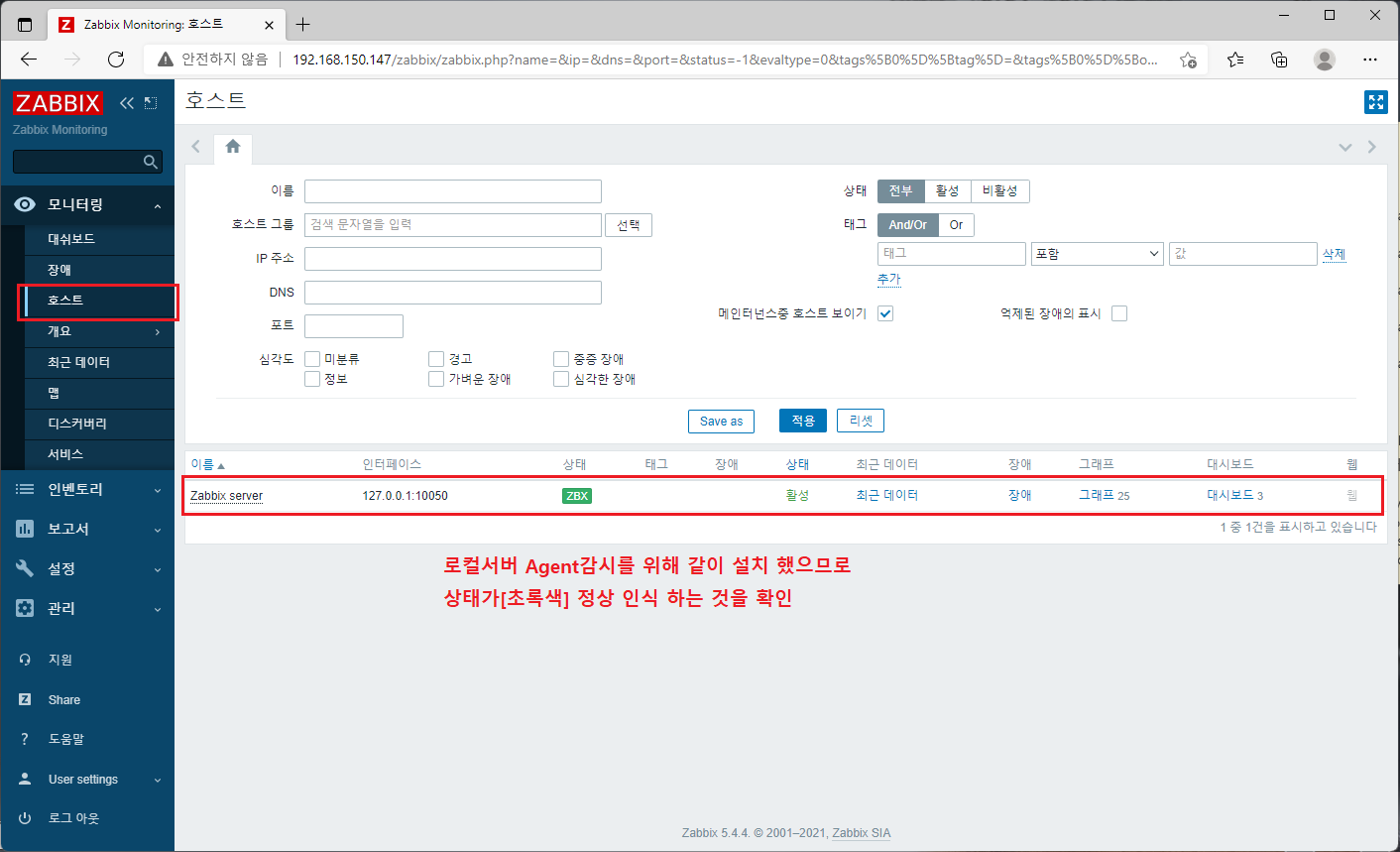This screenshot has width=1400, height=852.
Task: Click the sidebar hide toggle icon
Action: pyautogui.click(x=151, y=103)
